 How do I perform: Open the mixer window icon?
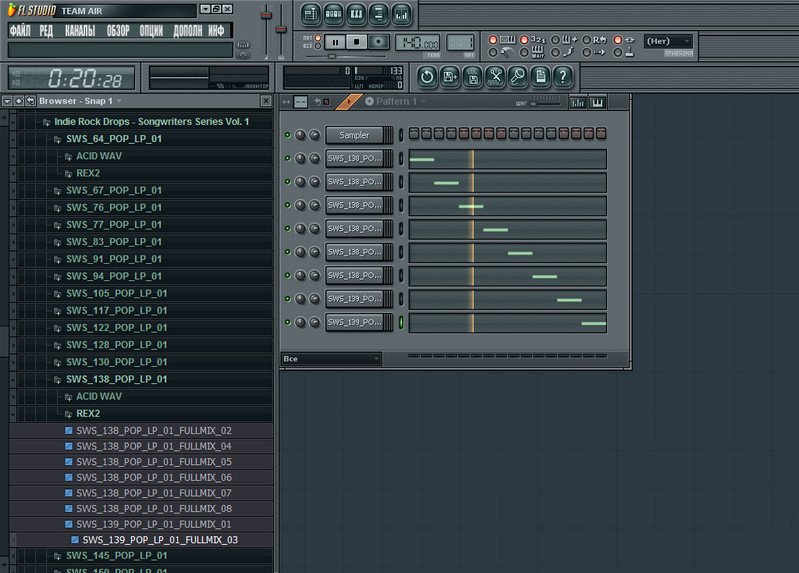[402, 14]
